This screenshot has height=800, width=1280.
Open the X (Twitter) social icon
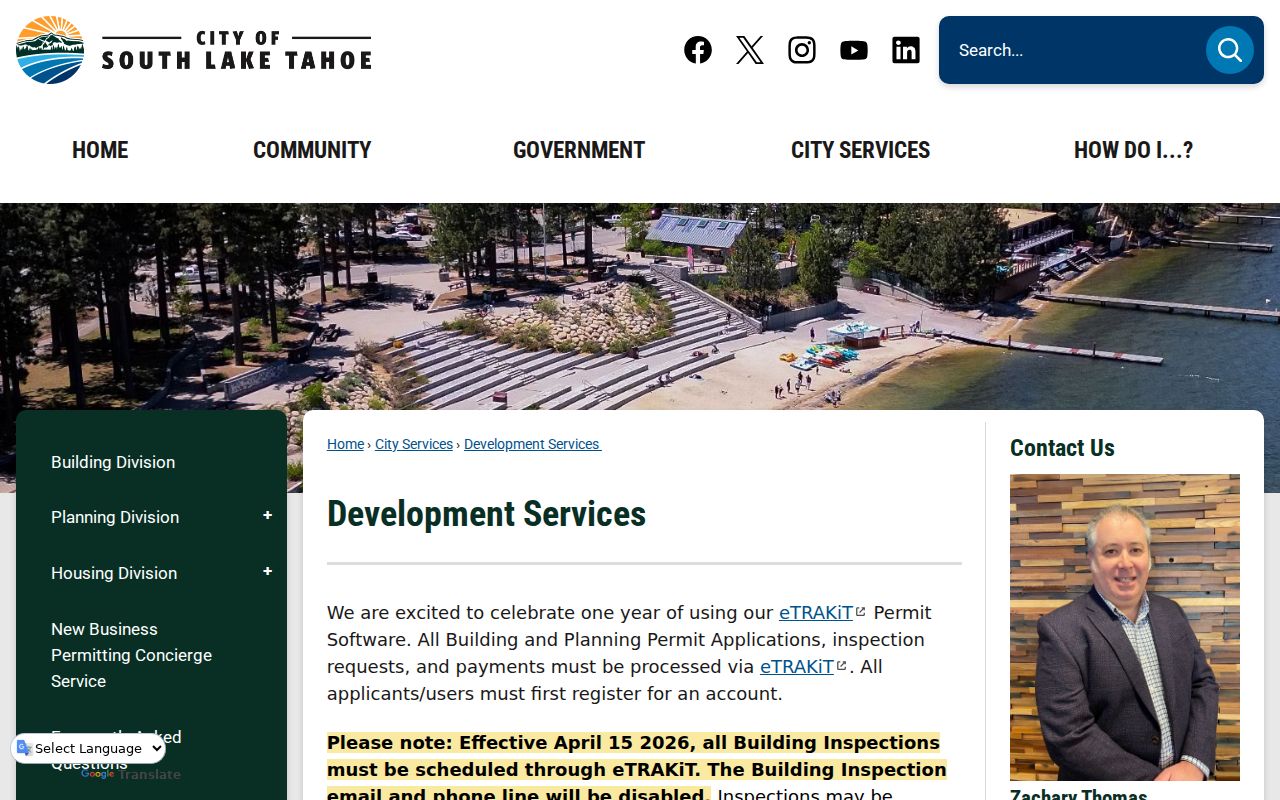pos(750,50)
